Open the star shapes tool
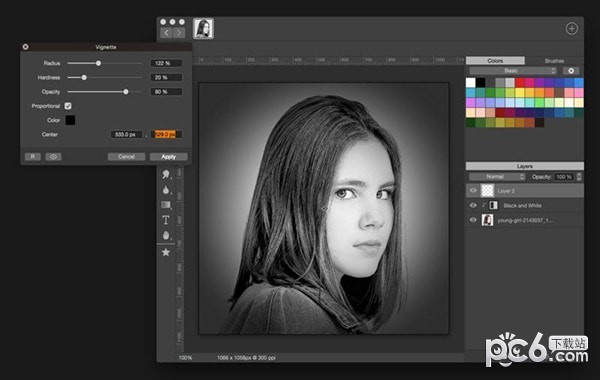The image size is (600, 380). (166, 252)
